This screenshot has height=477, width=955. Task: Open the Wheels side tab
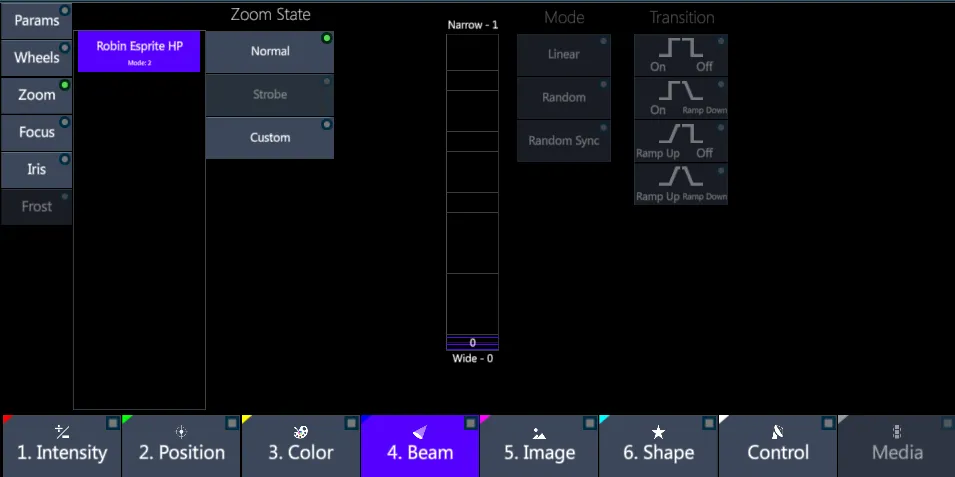[x=37, y=58]
